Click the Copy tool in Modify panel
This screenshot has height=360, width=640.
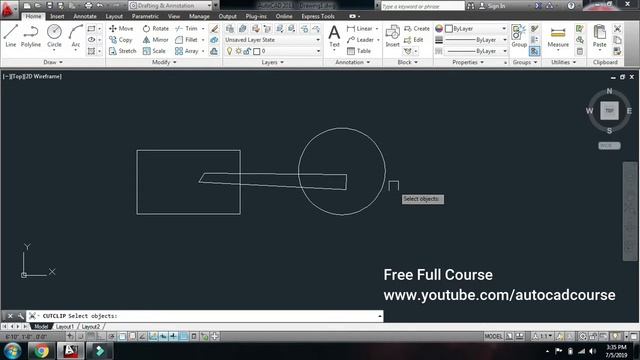click(x=120, y=40)
